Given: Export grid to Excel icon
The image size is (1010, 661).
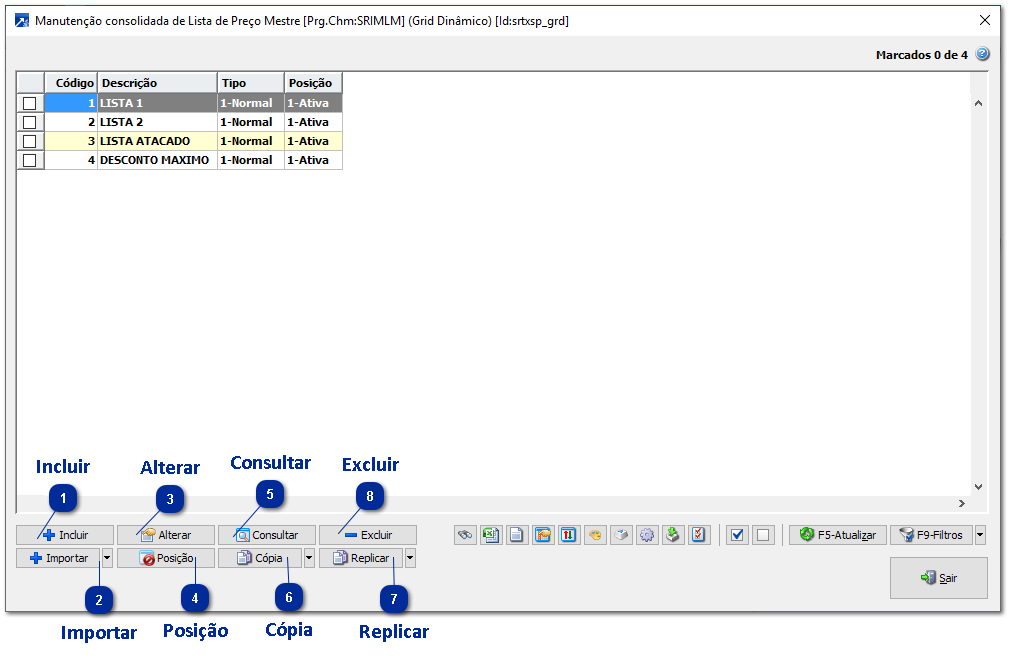Looking at the screenshot, I should pos(491,535).
